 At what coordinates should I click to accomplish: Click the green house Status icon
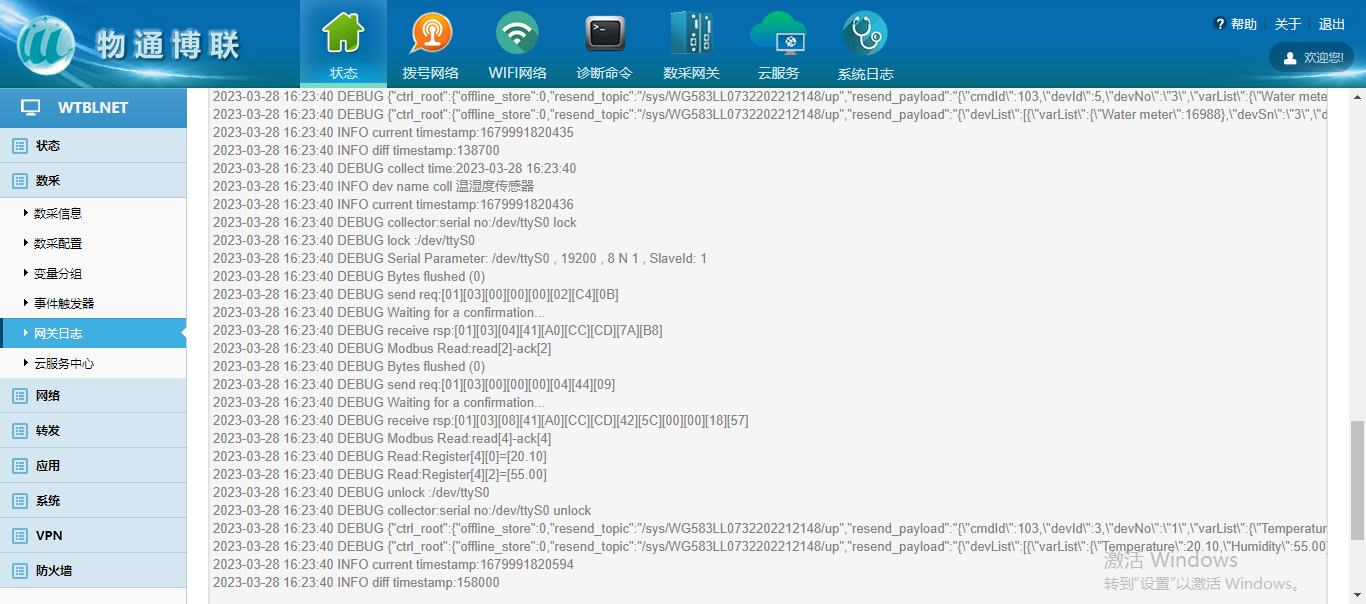point(343,35)
